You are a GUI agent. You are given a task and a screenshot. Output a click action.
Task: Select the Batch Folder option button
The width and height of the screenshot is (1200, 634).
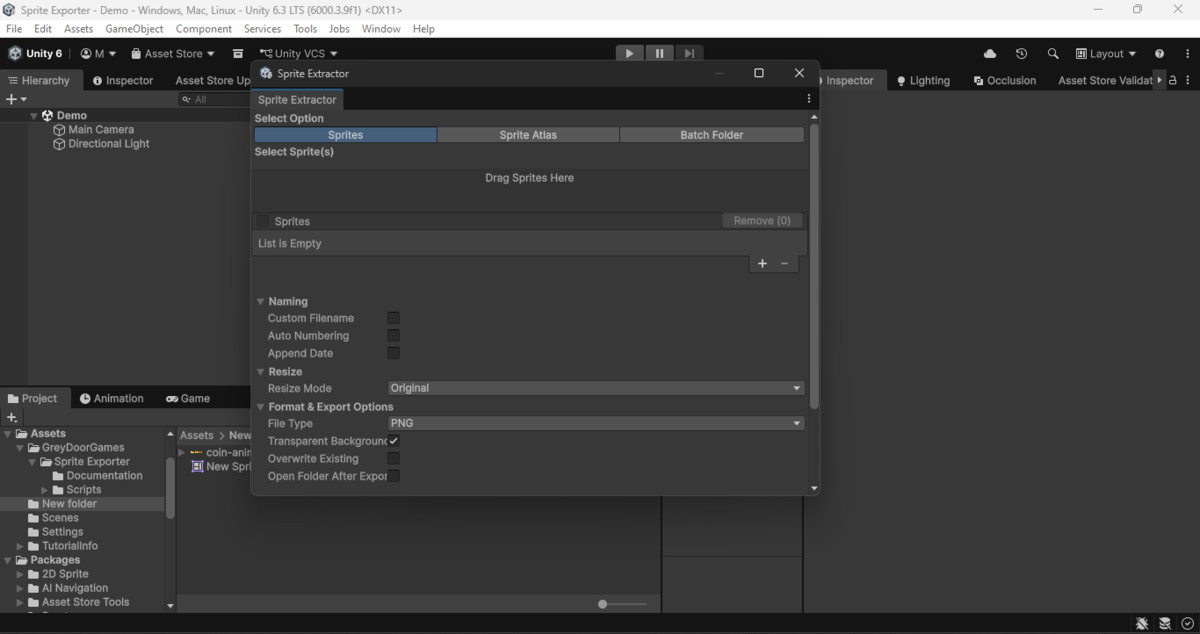point(712,135)
